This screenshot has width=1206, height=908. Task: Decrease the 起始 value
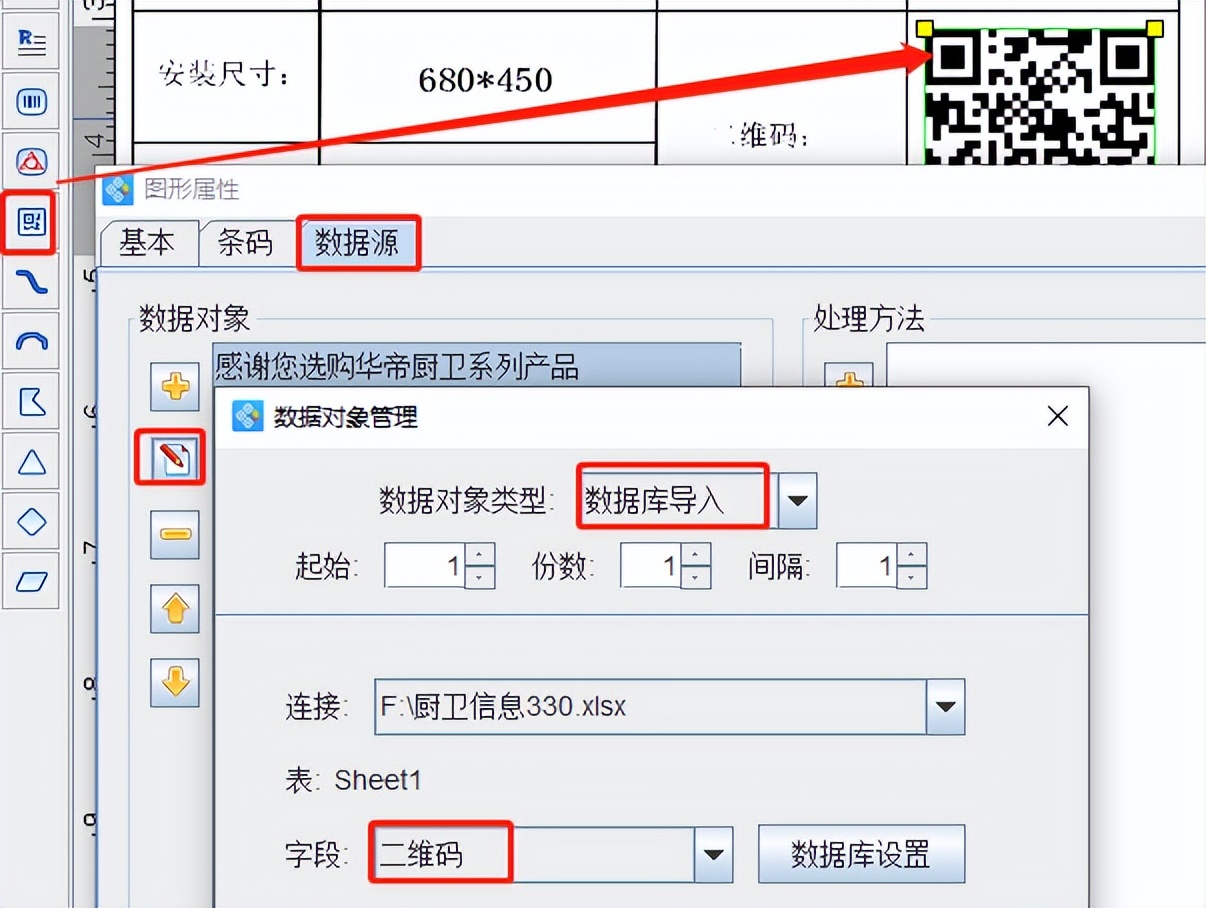point(481,577)
